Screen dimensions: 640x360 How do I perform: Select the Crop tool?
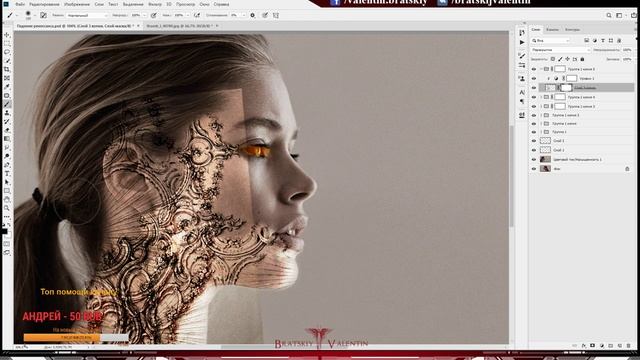(x=7, y=69)
